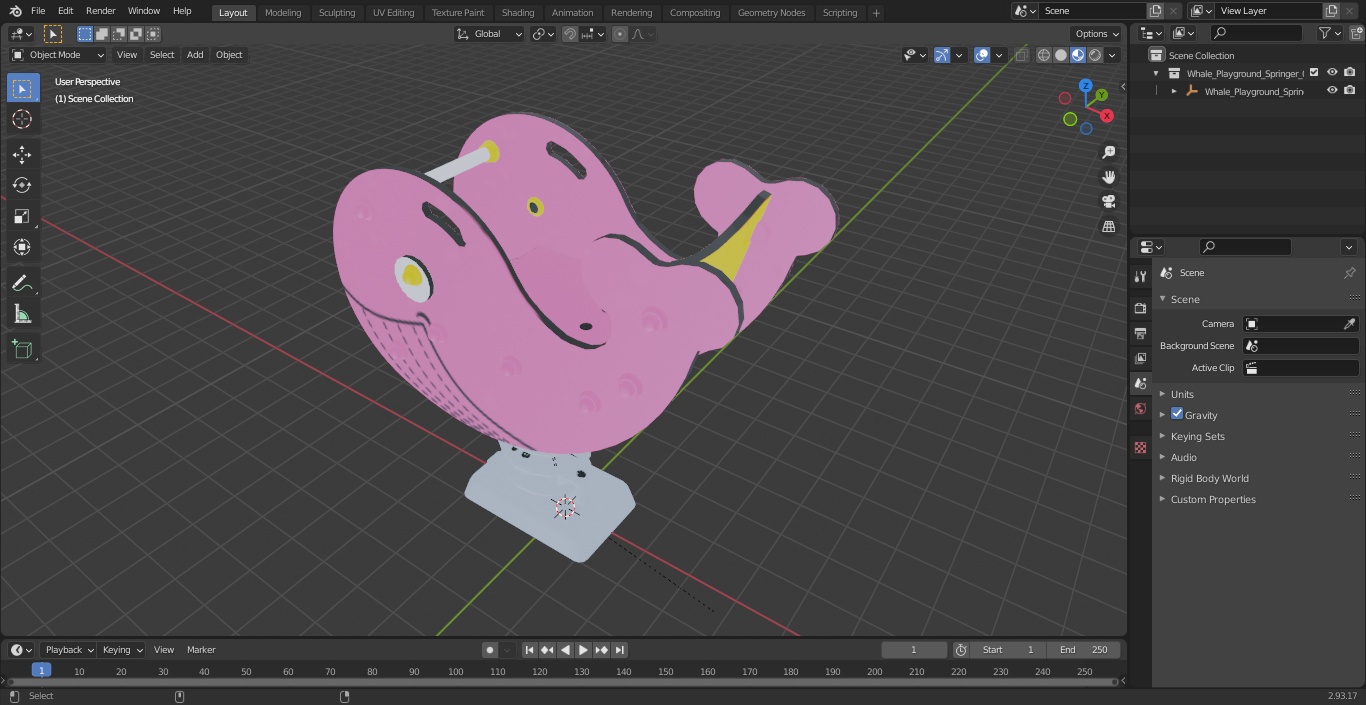Toggle snapping magnet
Image resolution: width=1366 pixels, height=705 pixels.
(570, 34)
